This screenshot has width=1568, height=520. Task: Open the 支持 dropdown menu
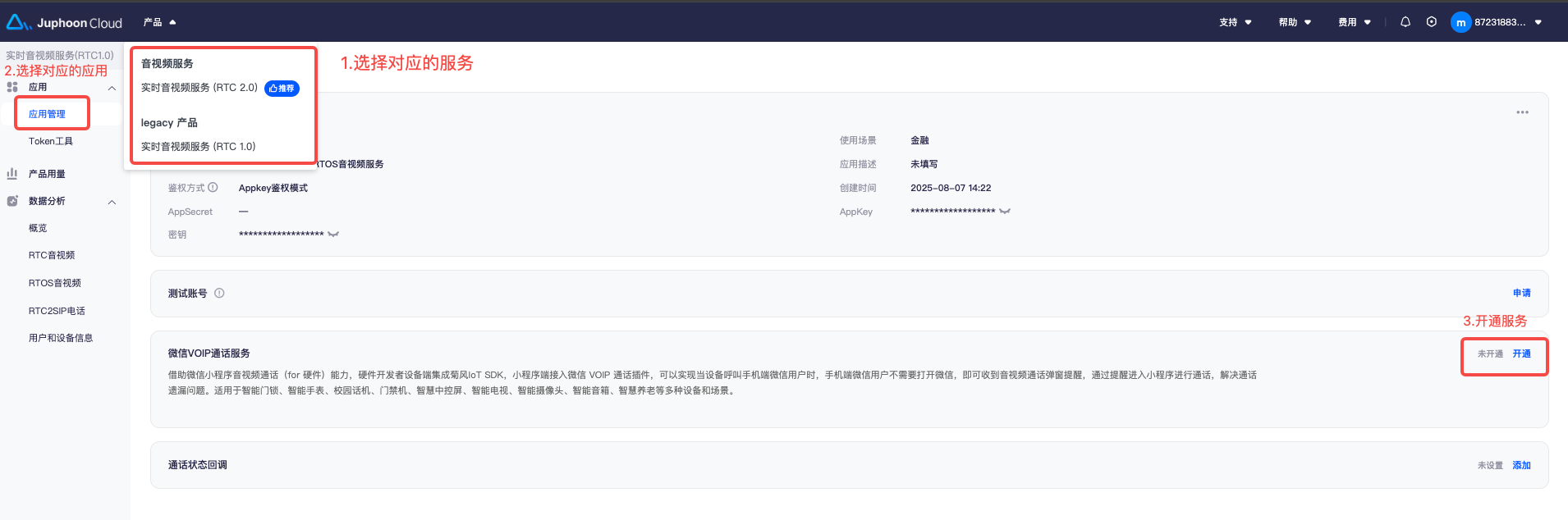click(1236, 22)
